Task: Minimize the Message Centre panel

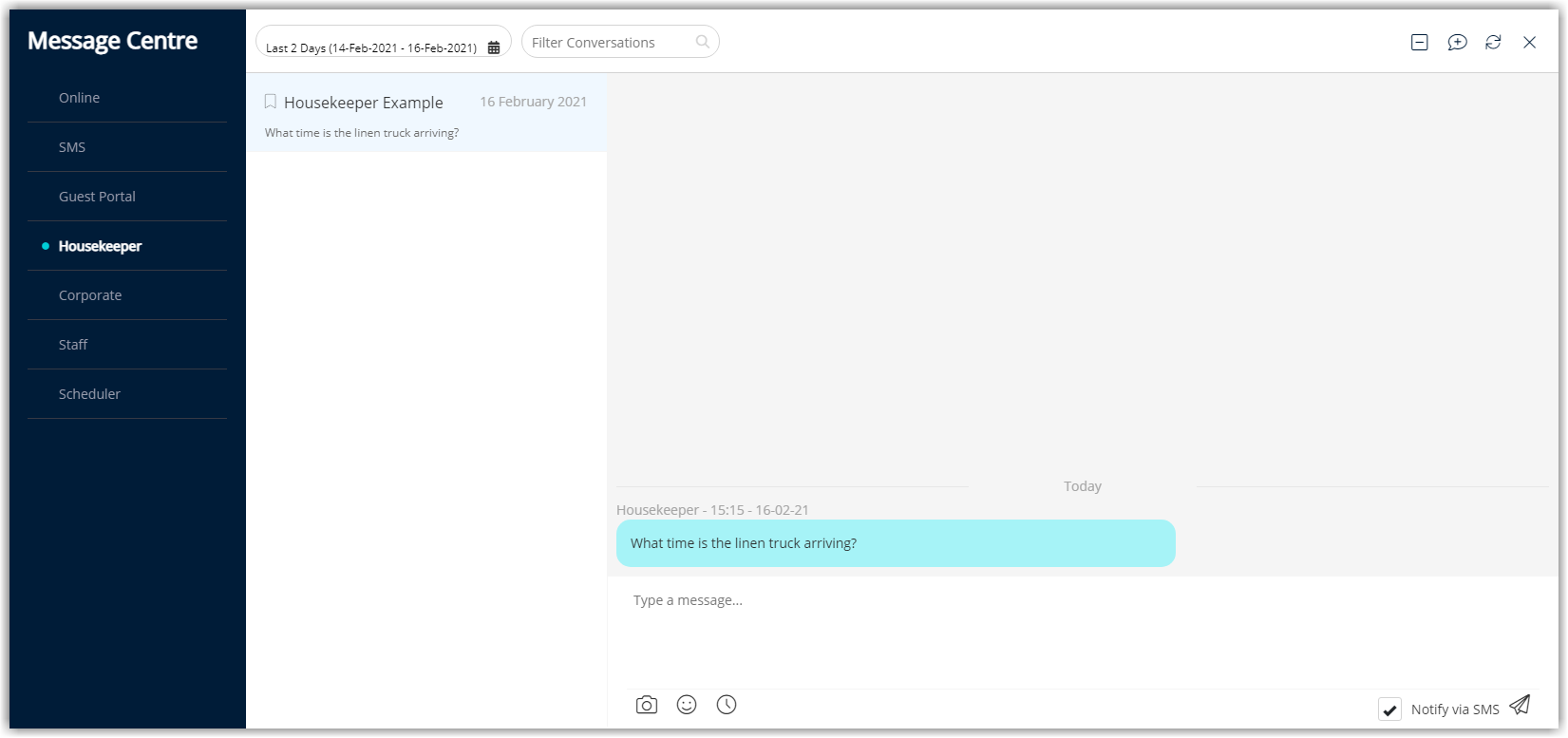Action: [x=1420, y=42]
